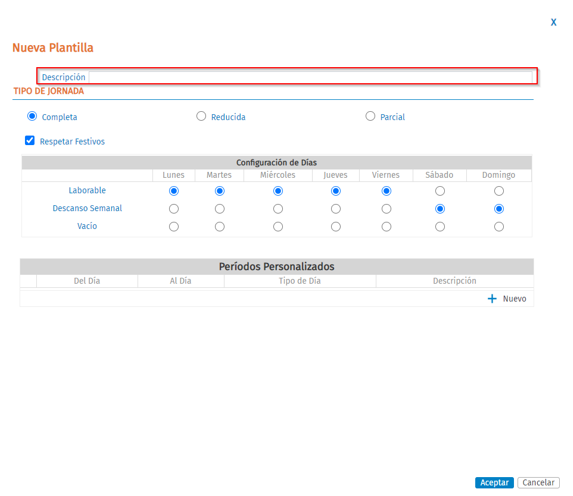Confirm with the Aceptar button
This screenshot has height=496, width=573.
[494, 482]
